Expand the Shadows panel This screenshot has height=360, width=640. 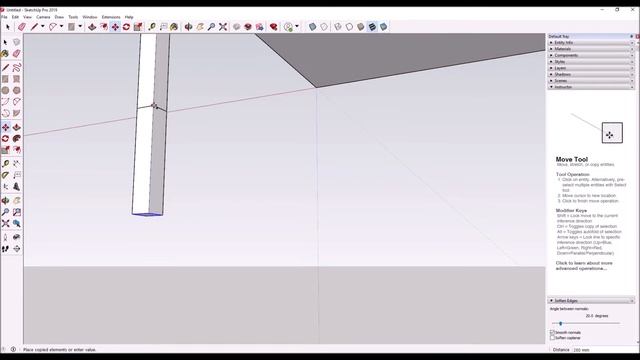pyautogui.click(x=591, y=74)
